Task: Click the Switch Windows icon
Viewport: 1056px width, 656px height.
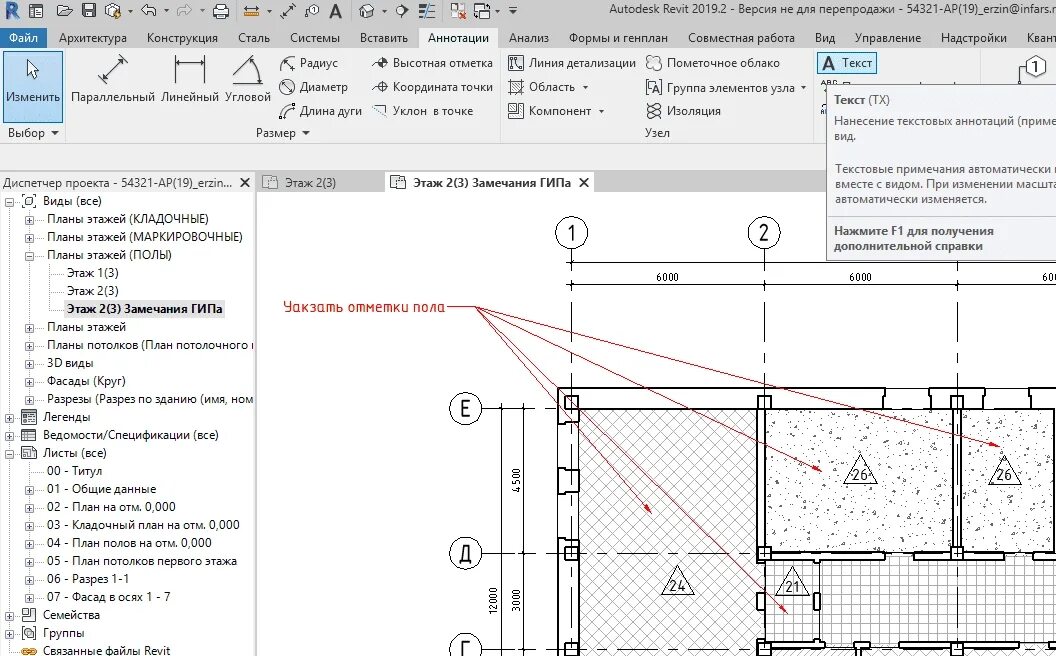Action: pos(482,11)
